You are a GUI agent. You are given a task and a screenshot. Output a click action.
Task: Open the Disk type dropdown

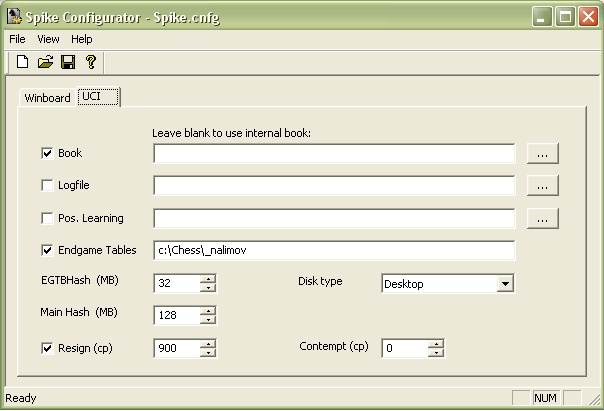(x=505, y=284)
